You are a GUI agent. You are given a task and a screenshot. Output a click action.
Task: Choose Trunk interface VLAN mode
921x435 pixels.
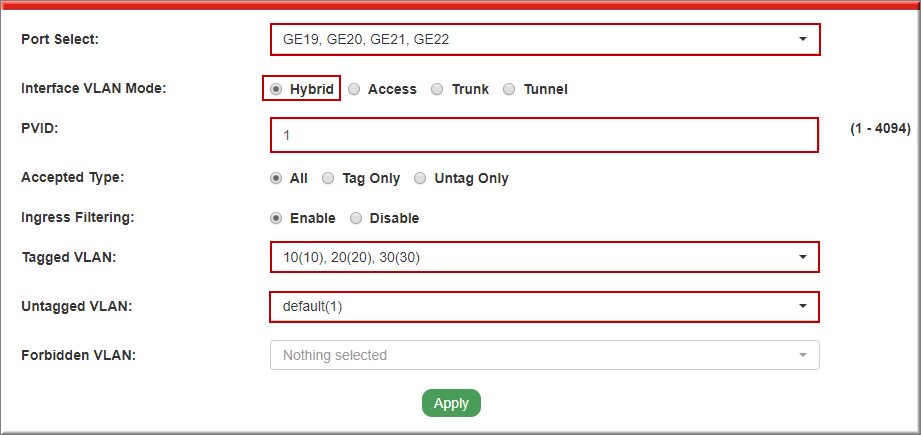click(437, 89)
